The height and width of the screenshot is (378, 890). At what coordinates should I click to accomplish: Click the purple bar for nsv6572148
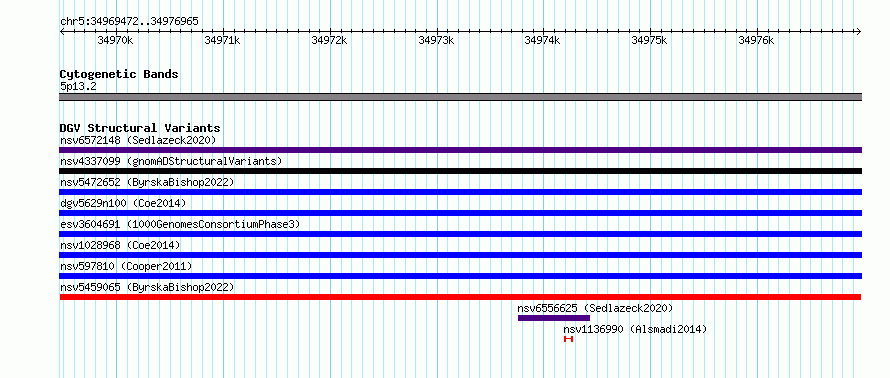(x=460, y=150)
